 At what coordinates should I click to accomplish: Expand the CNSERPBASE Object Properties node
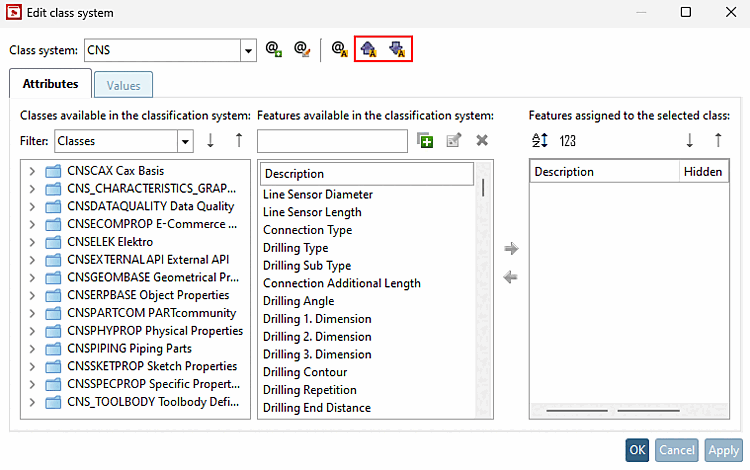coord(32,295)
